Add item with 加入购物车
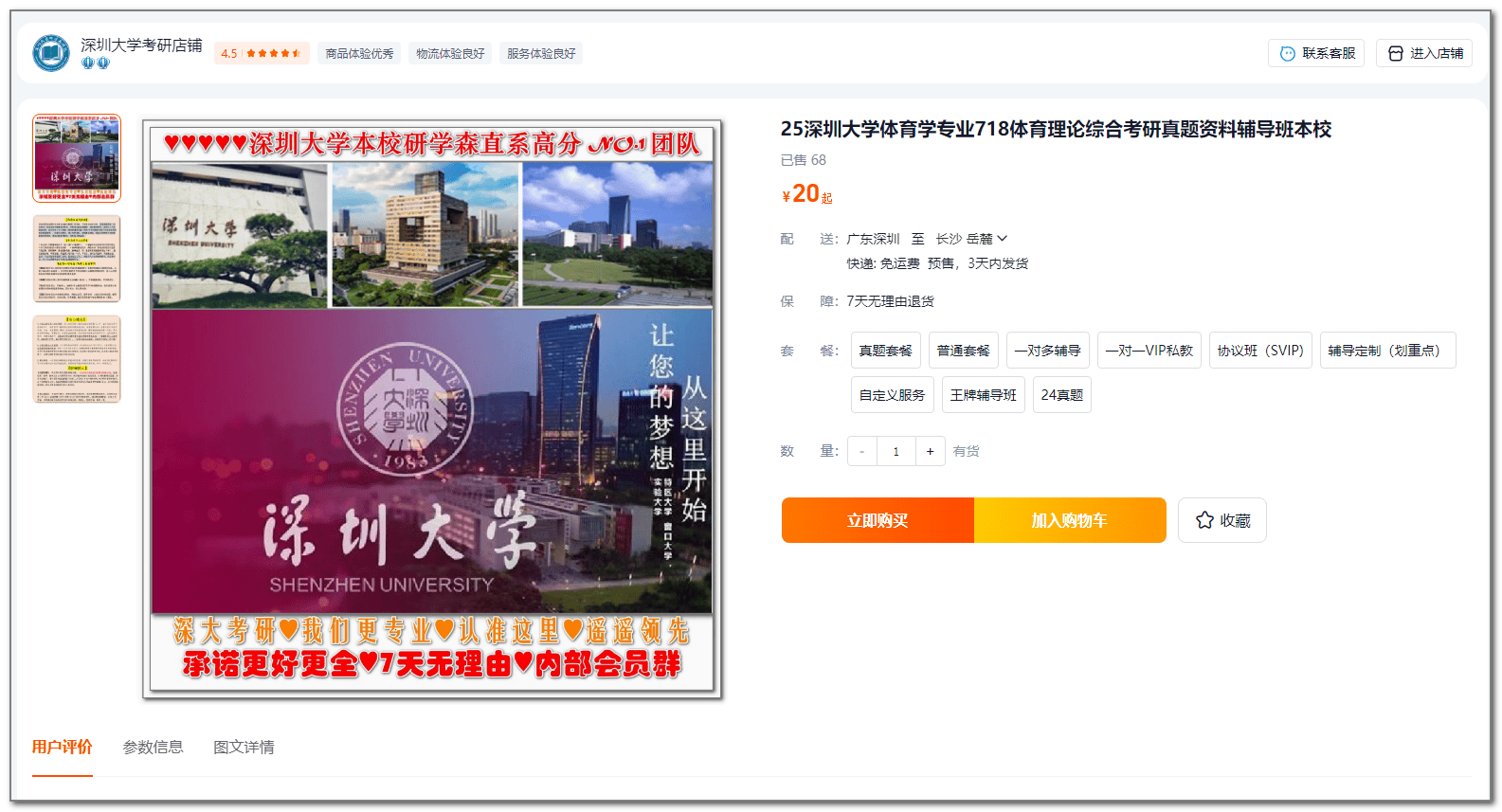Screen dimensions: 1502x812 [x=1070, y=520]
